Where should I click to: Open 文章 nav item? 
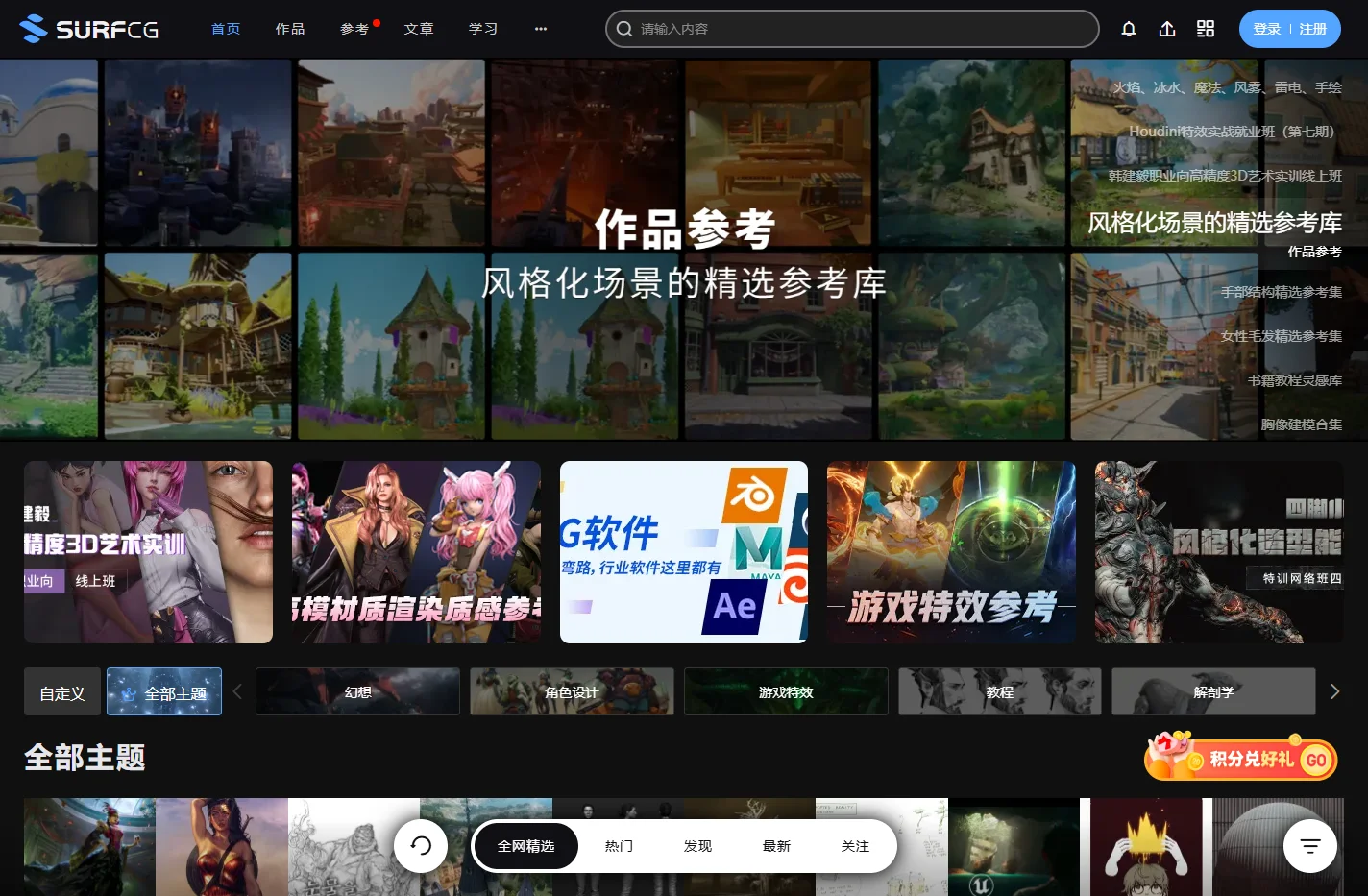coord(419,29)
